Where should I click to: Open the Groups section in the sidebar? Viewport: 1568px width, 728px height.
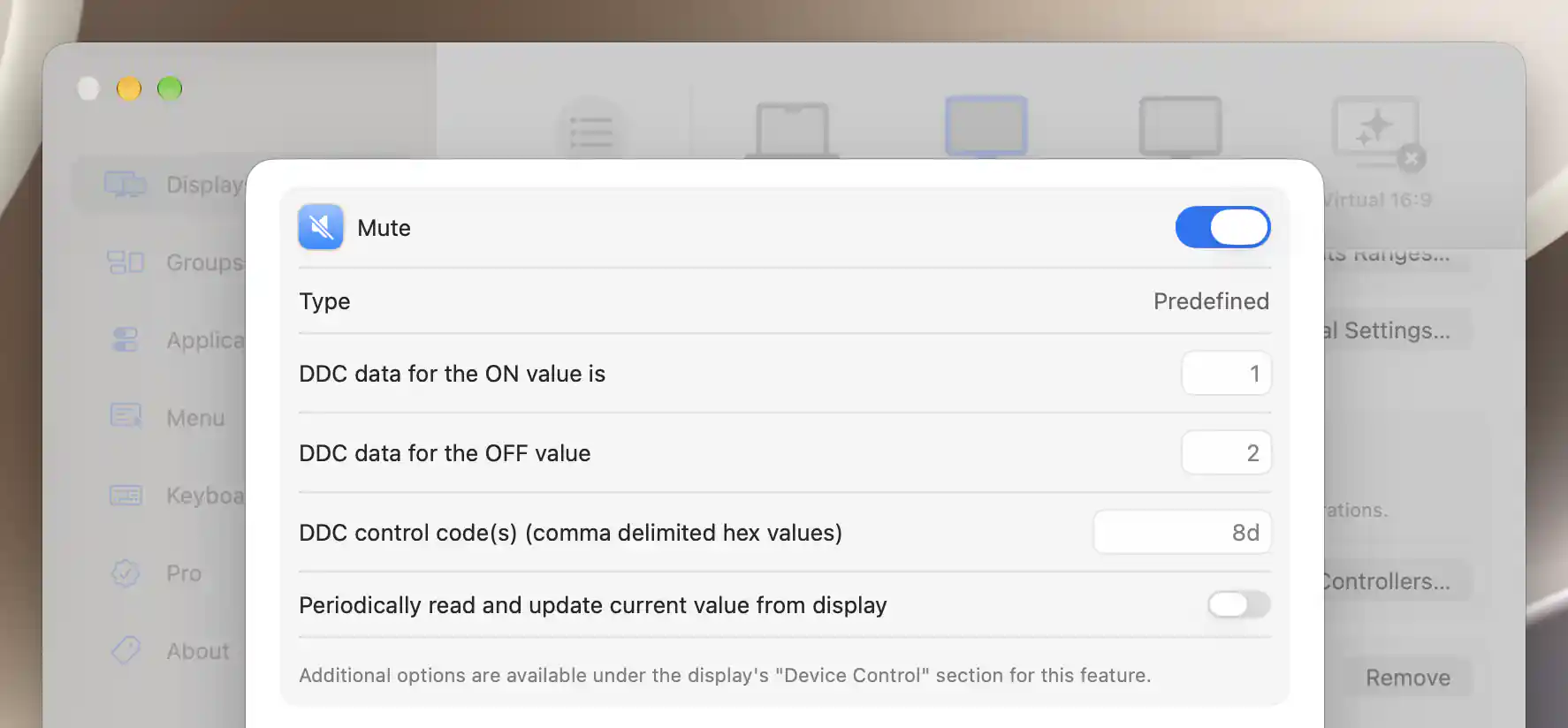coord(175,262)
